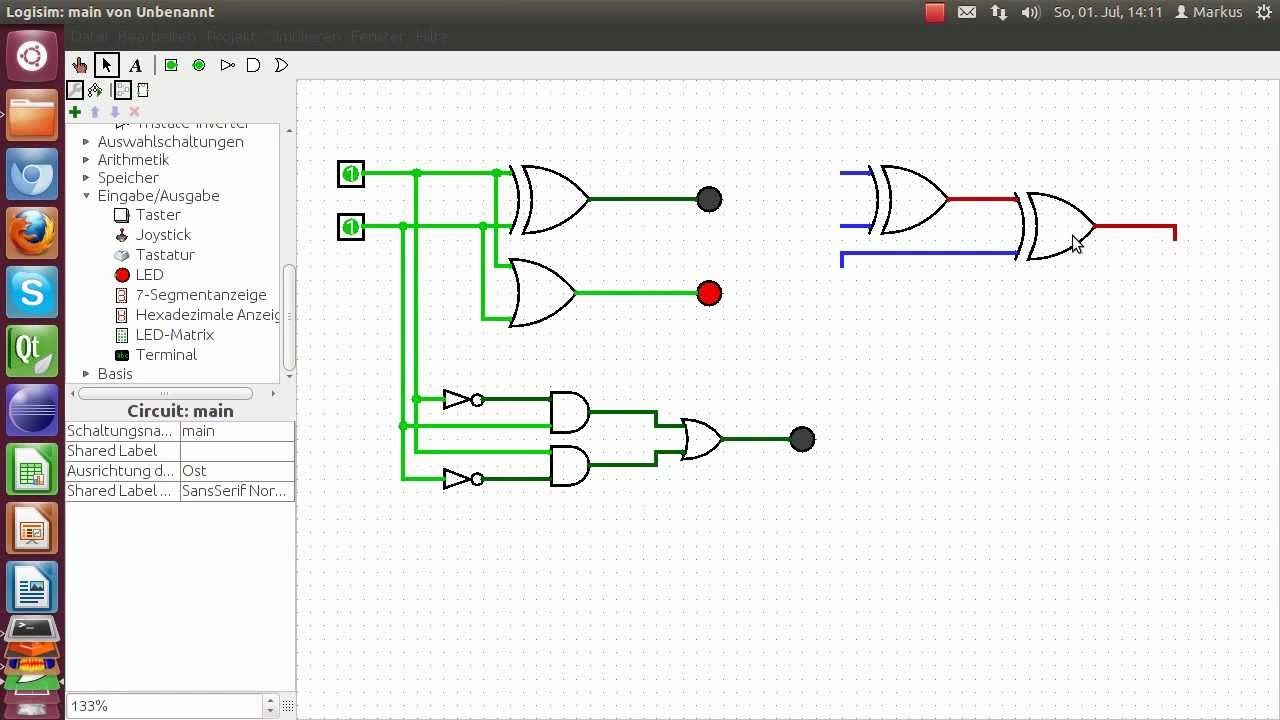This screenshot has width=1280, height=720.
Task: Toggle the upper input pin
Action: pyautogui.click(x=351, y=174)
